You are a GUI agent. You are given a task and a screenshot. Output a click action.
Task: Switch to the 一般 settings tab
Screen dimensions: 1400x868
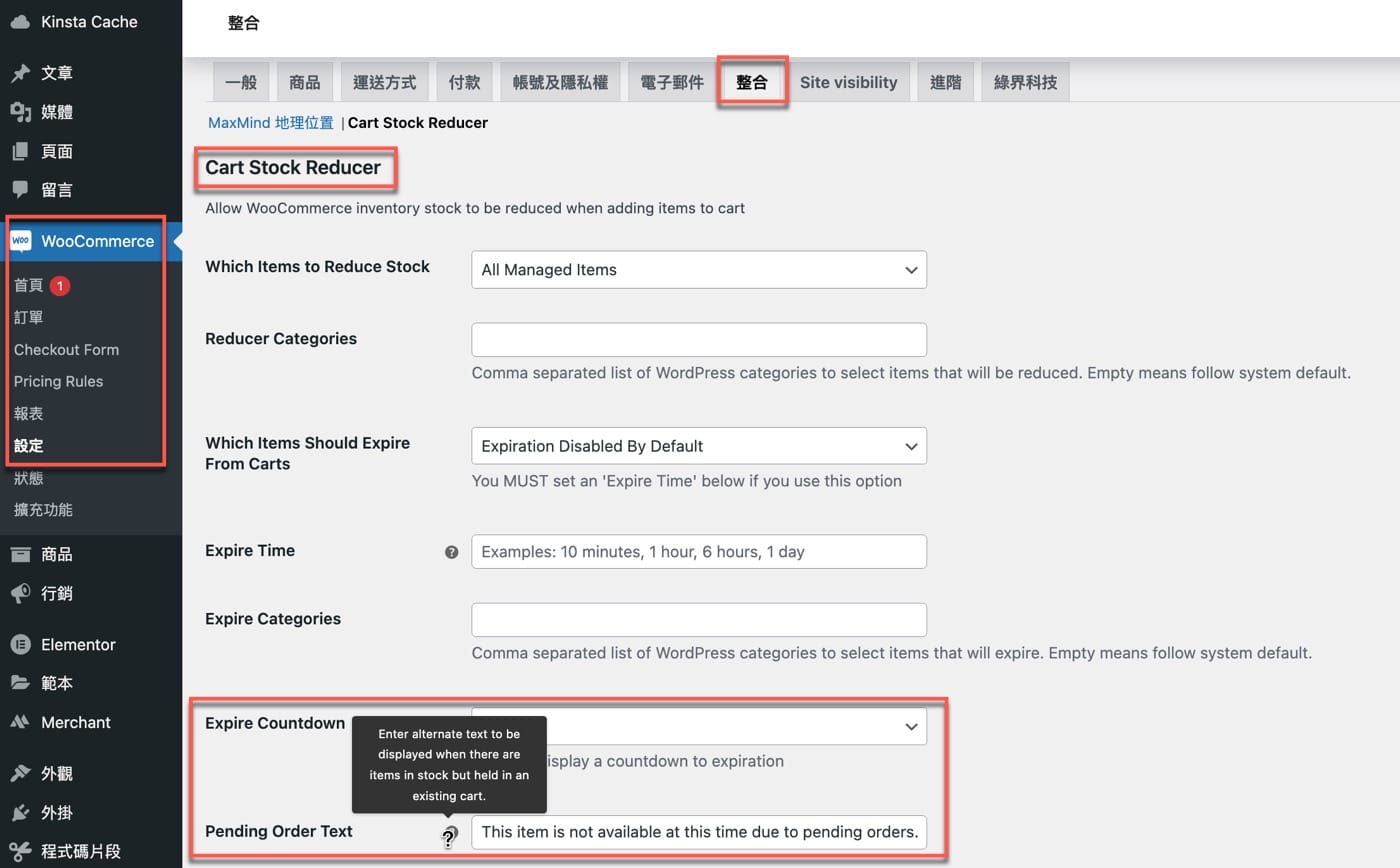pos(242,82)
